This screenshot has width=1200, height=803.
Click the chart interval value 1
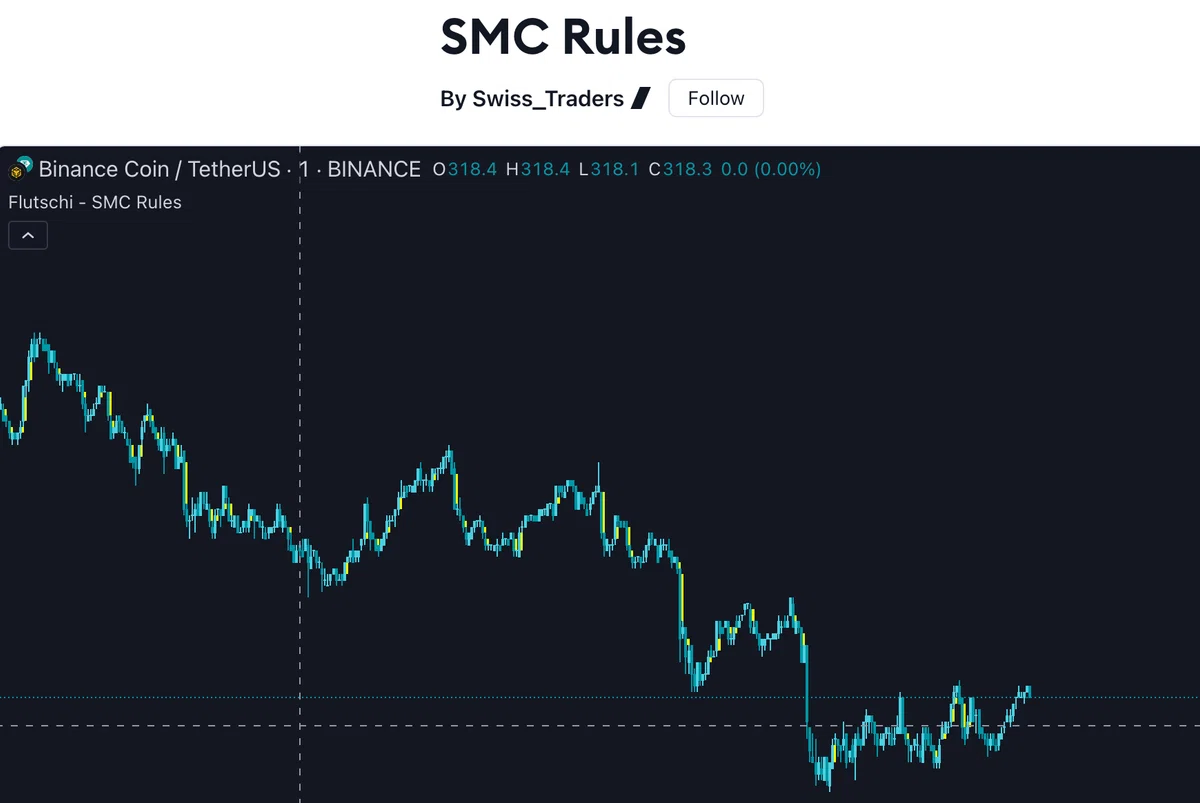click(304, 169)
